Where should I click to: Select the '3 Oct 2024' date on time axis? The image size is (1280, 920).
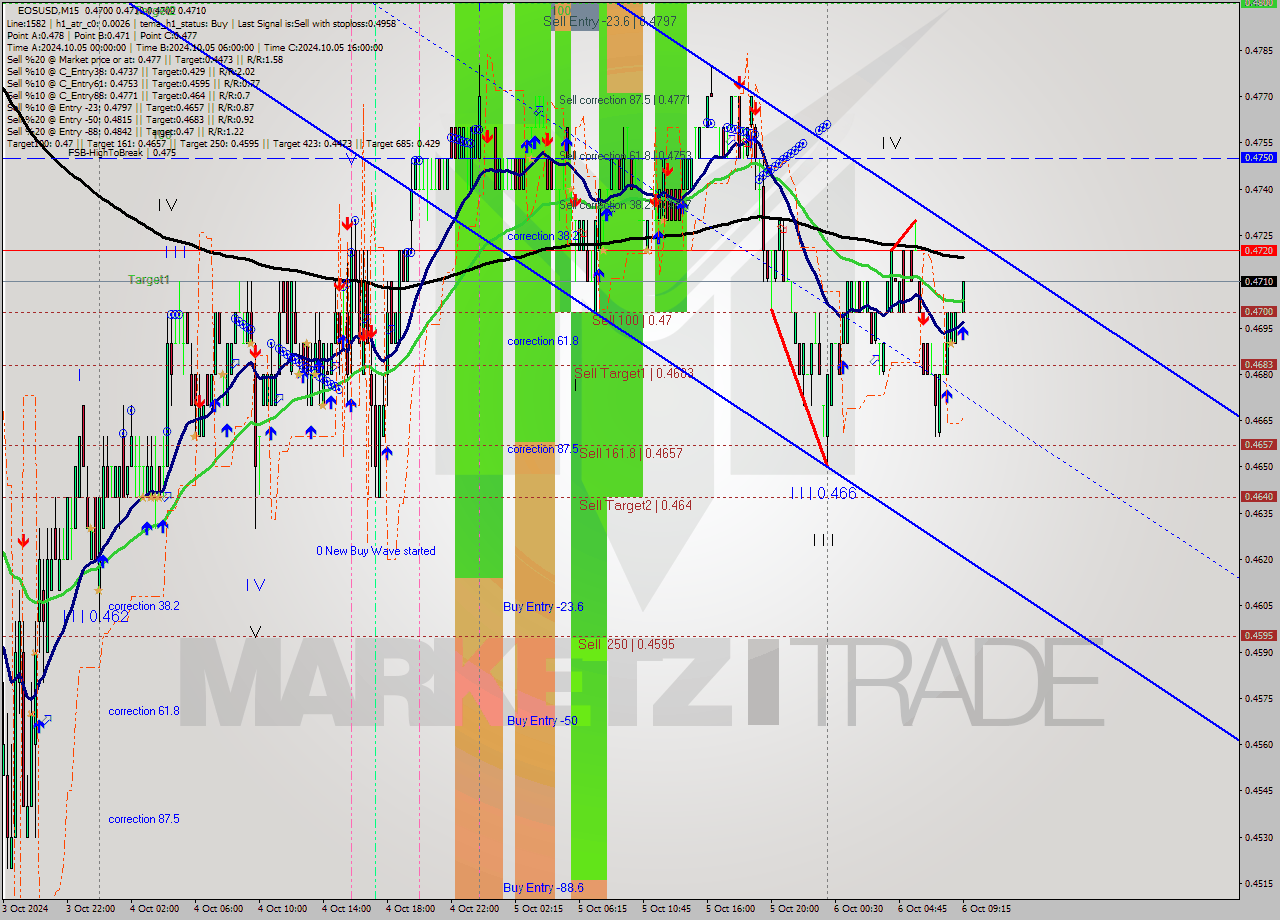pyautogui.click(x=27, y=909)
